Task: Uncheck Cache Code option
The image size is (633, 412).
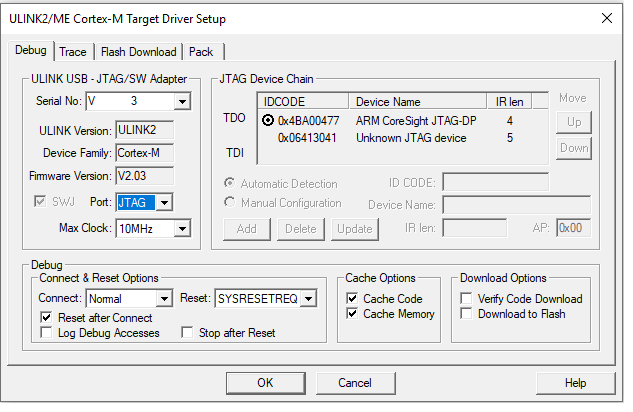Action: coord(352,299)
